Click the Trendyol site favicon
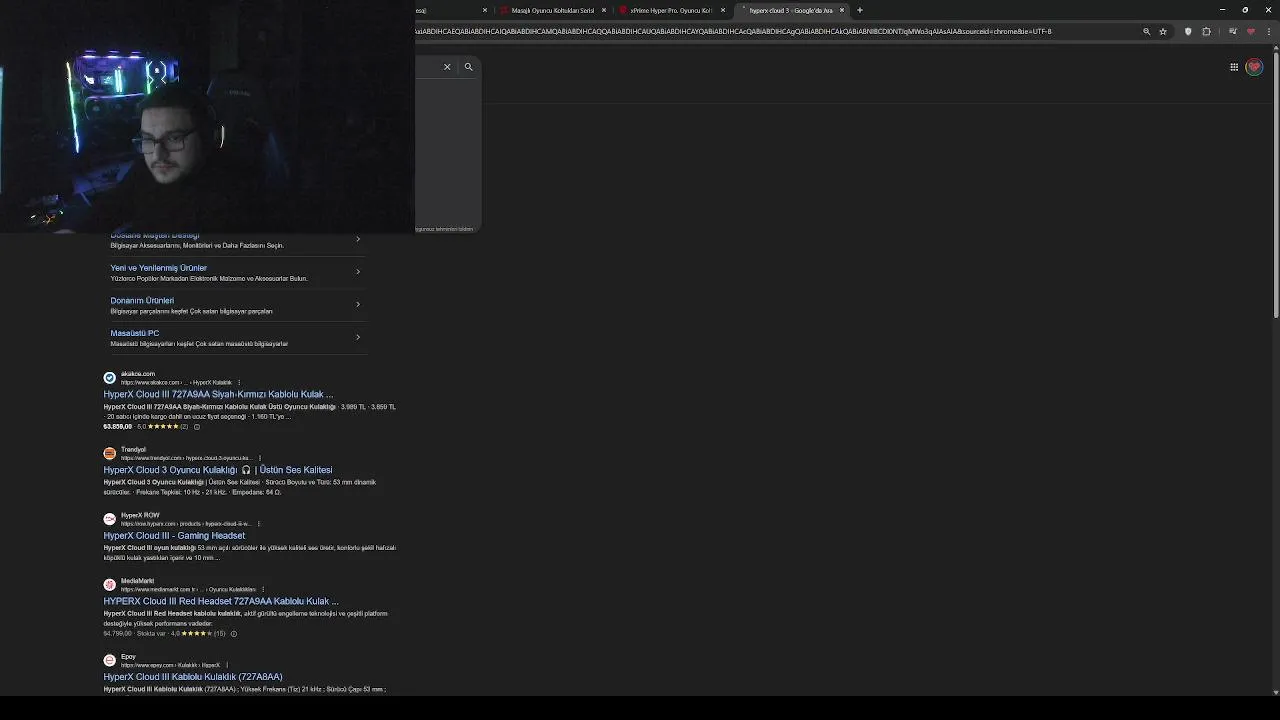The image size is (1280, 720). [x=109, y=453]
